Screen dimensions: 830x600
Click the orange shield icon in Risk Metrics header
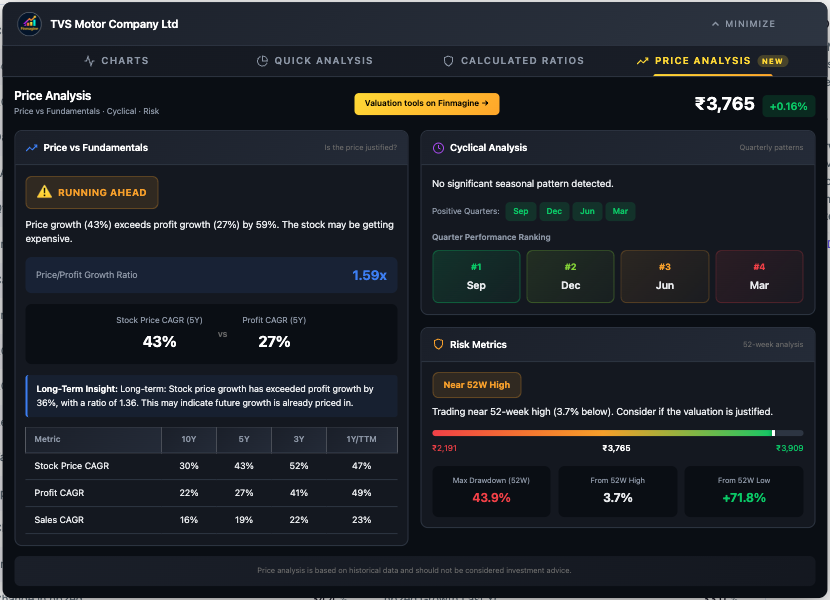pos(438,343)
